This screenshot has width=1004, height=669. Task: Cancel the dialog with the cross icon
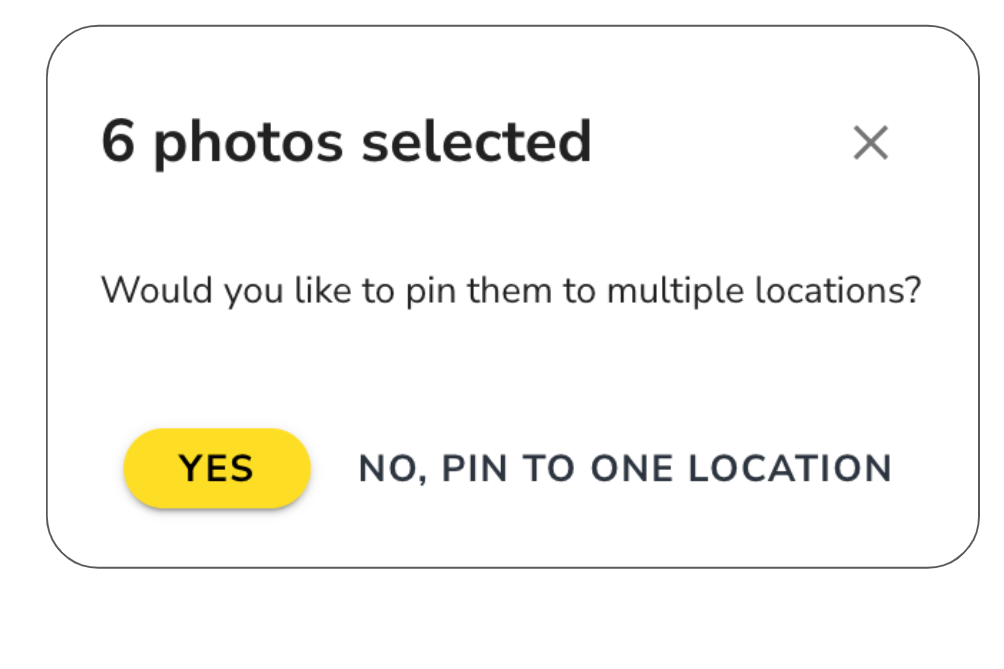pos(870,144)
